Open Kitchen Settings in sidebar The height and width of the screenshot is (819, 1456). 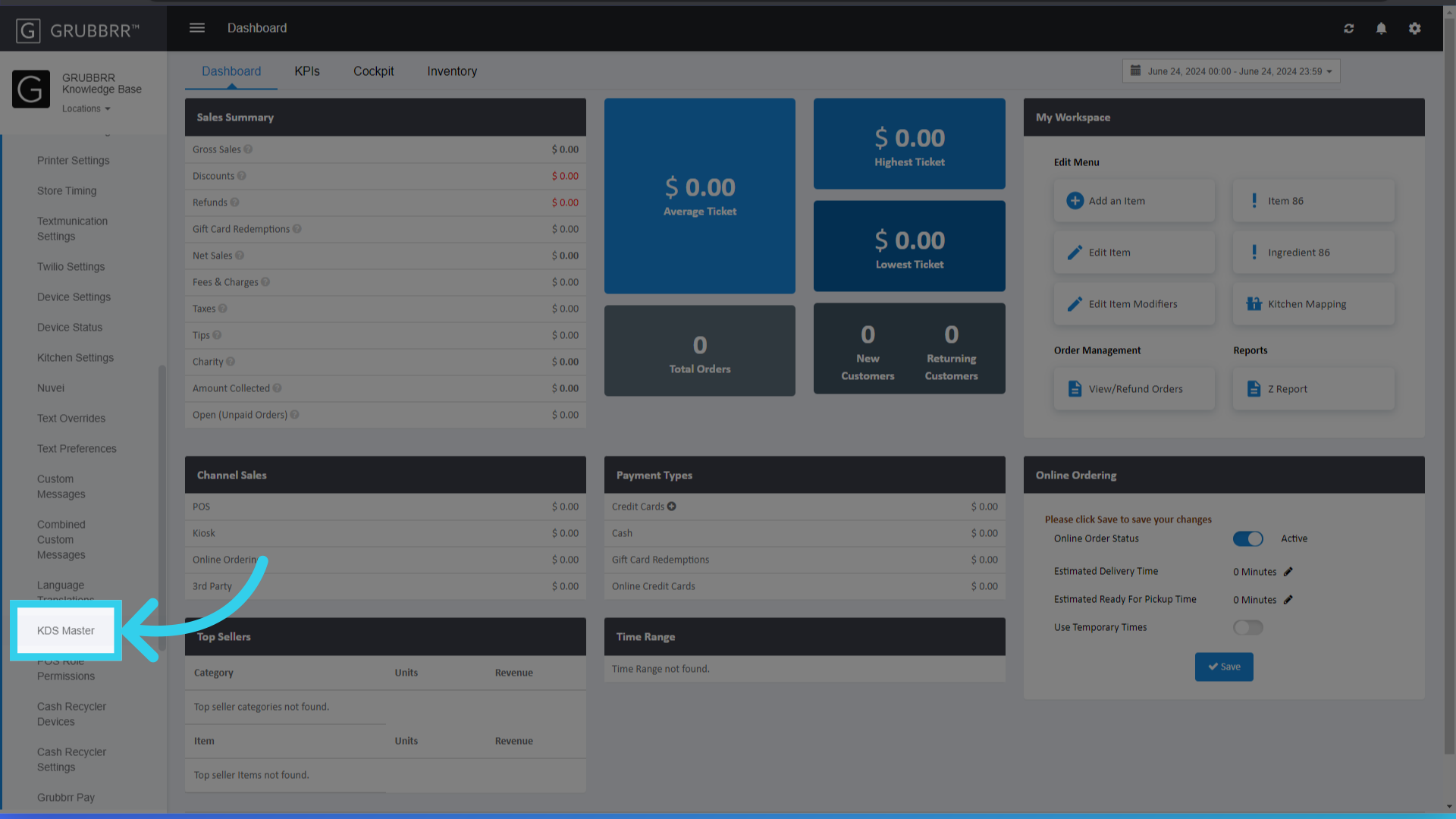pyautogui.click(x=75, y=358)
